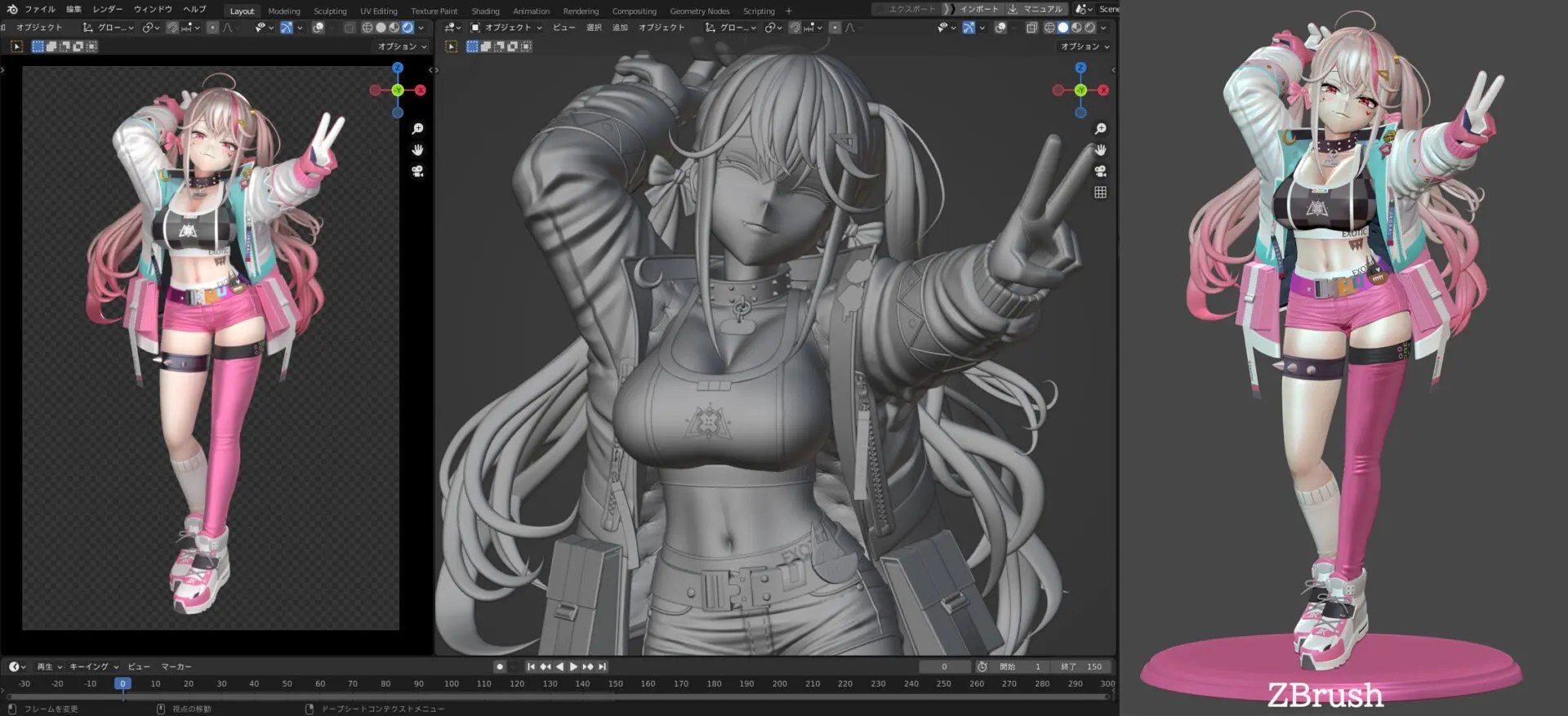
Task: Switch to the Scripting workspace tab
Action: pos(759,11)
